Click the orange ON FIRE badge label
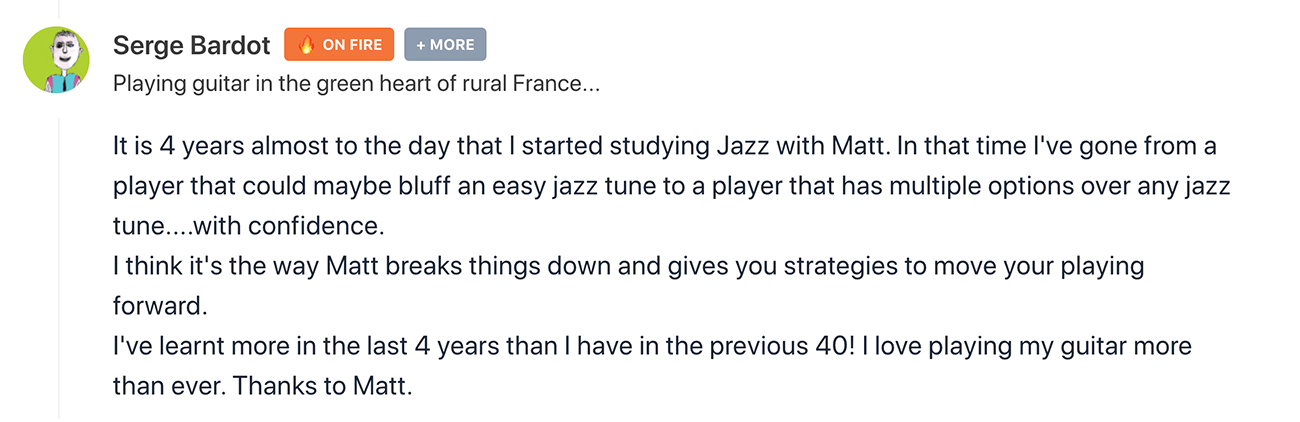 pos(341,45)
